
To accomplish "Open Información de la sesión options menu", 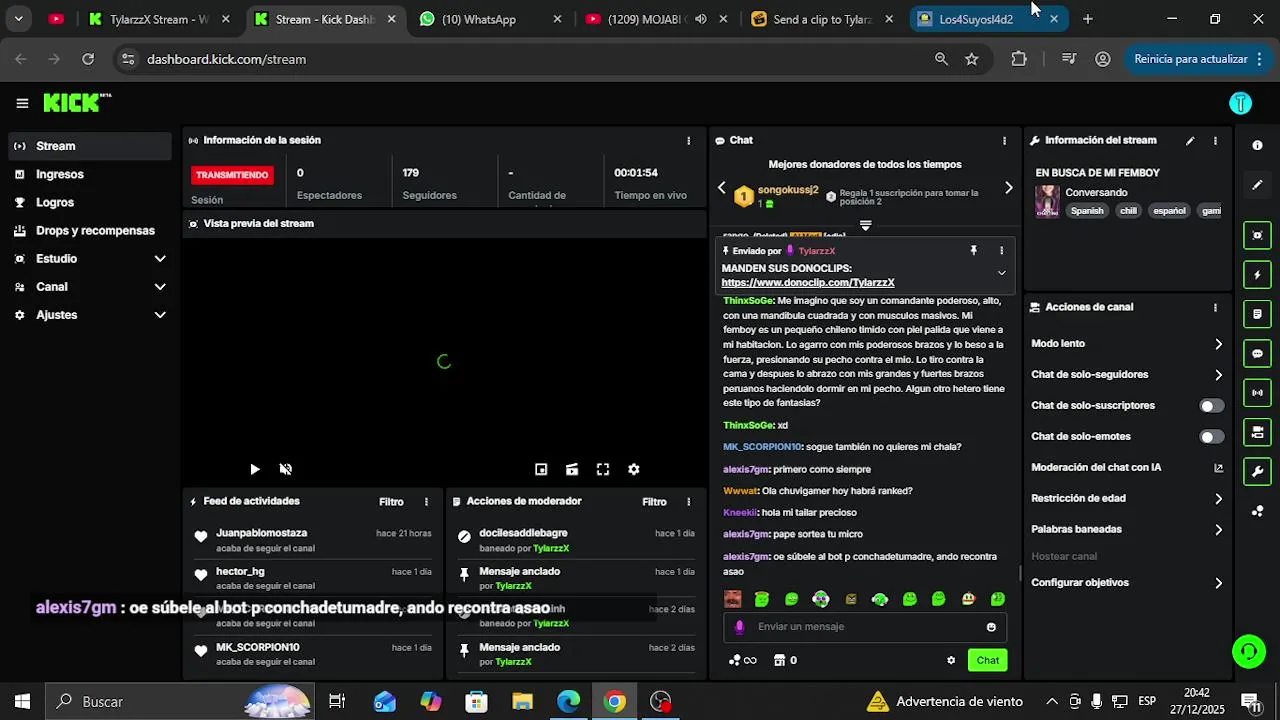I will pos(688,141).
